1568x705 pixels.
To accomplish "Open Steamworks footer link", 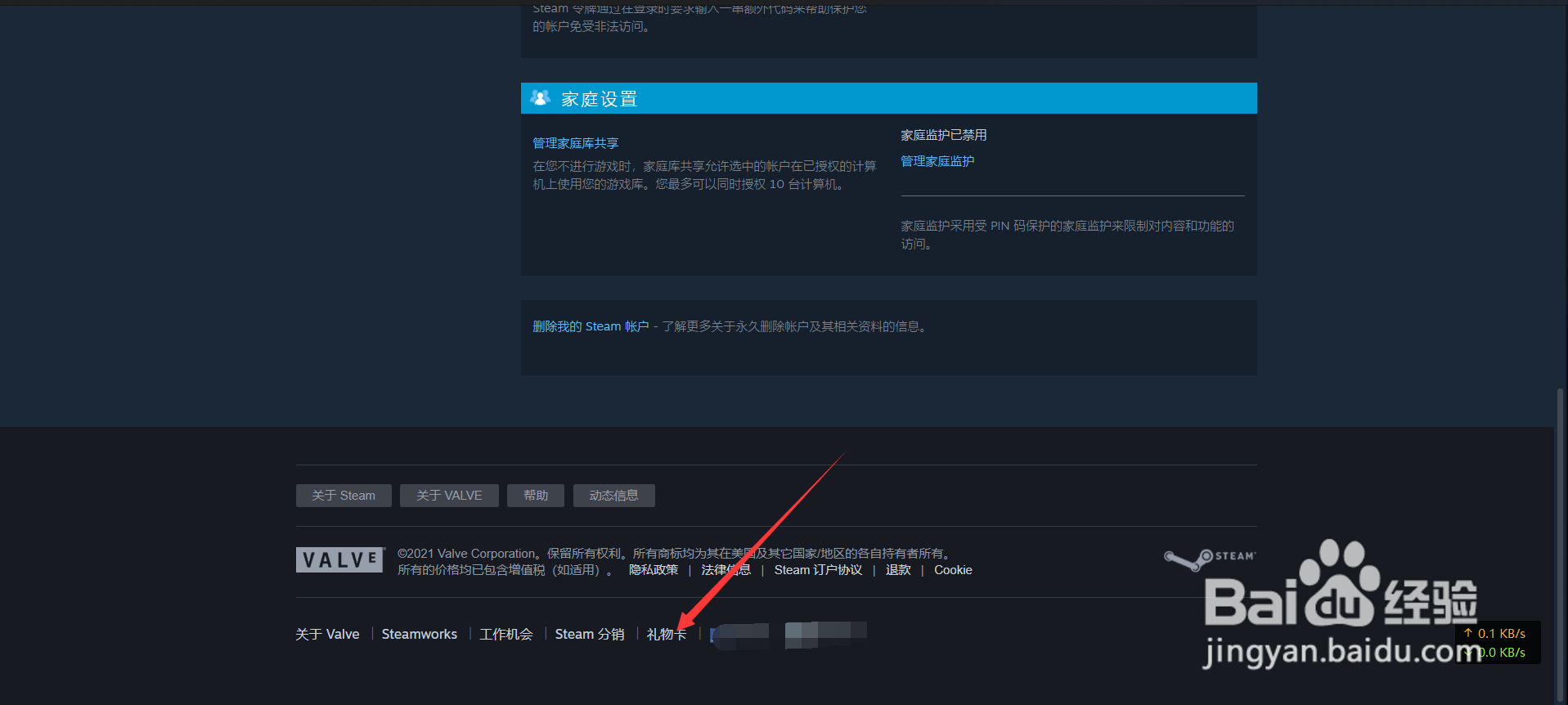I will click(x=420, y=634).
